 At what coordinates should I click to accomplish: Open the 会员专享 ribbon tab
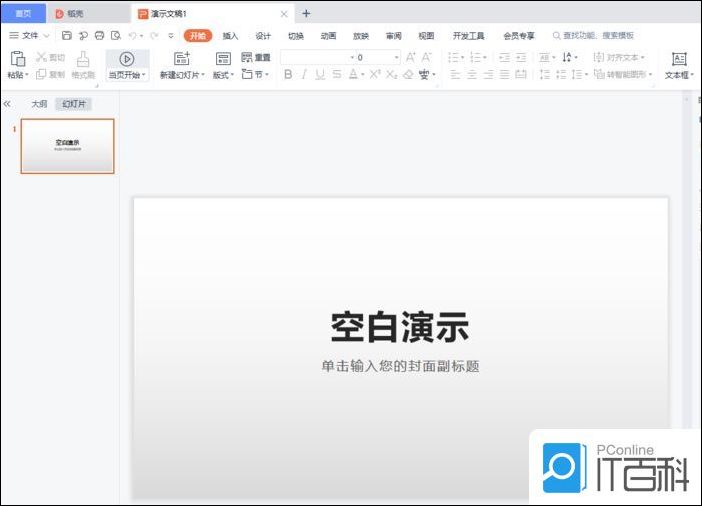pos(519,36)
